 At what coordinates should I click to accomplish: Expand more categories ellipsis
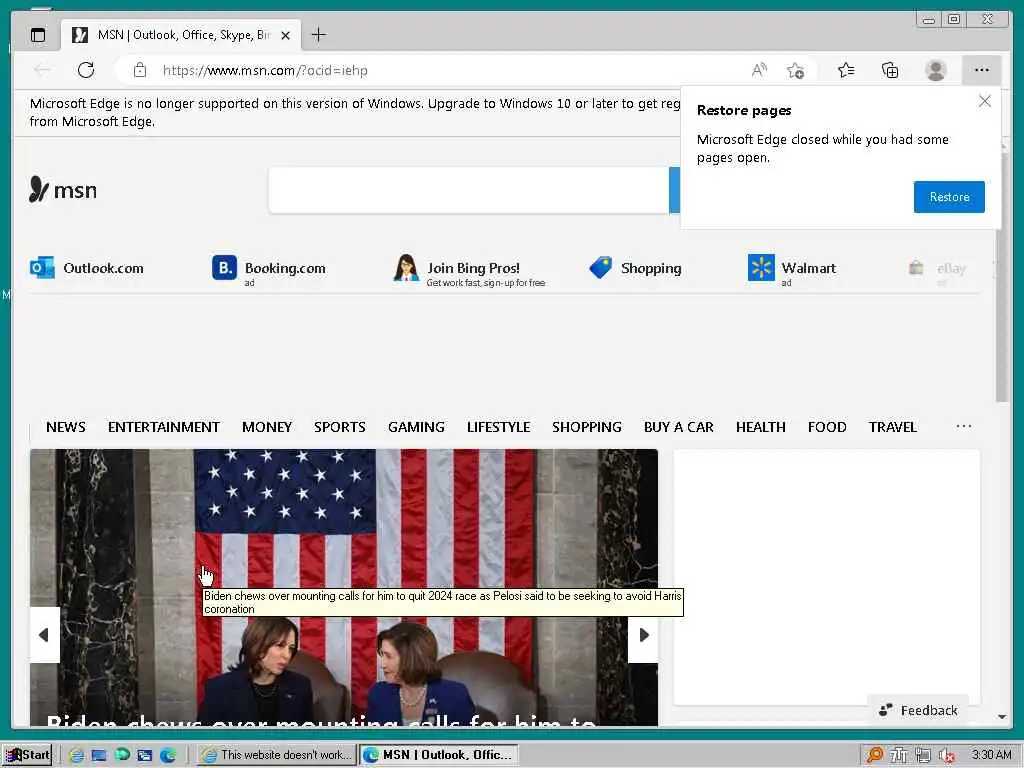[963, 426]
